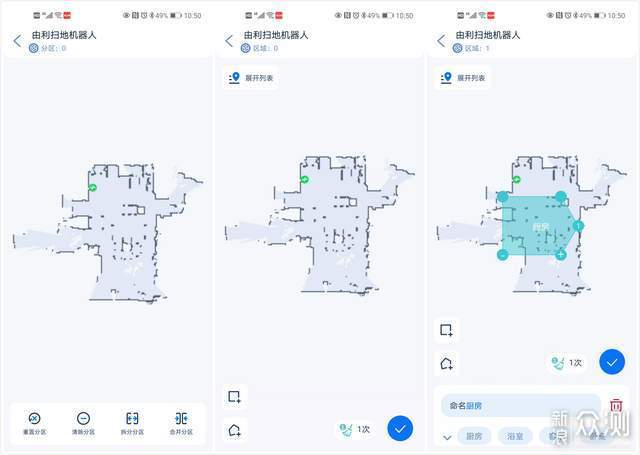The height and width of the screenshot is (455, 640).
Task: Toggle cleaning count 1次 in middle screen
Action: pyautogui.click(x=355, y=429)
